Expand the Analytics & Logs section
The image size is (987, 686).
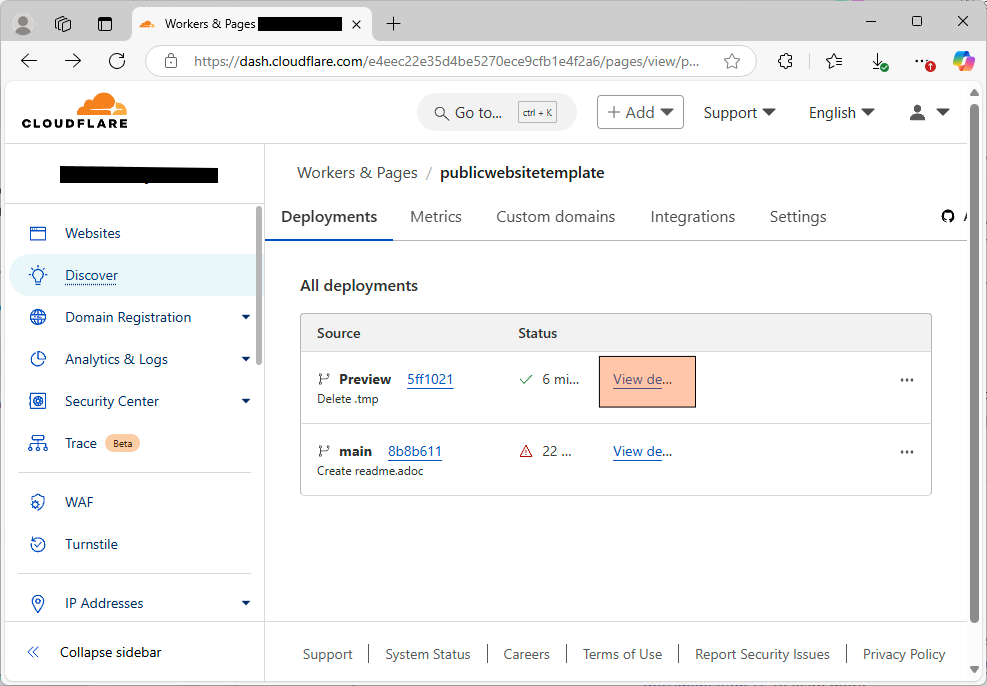(x=246, y=359)
